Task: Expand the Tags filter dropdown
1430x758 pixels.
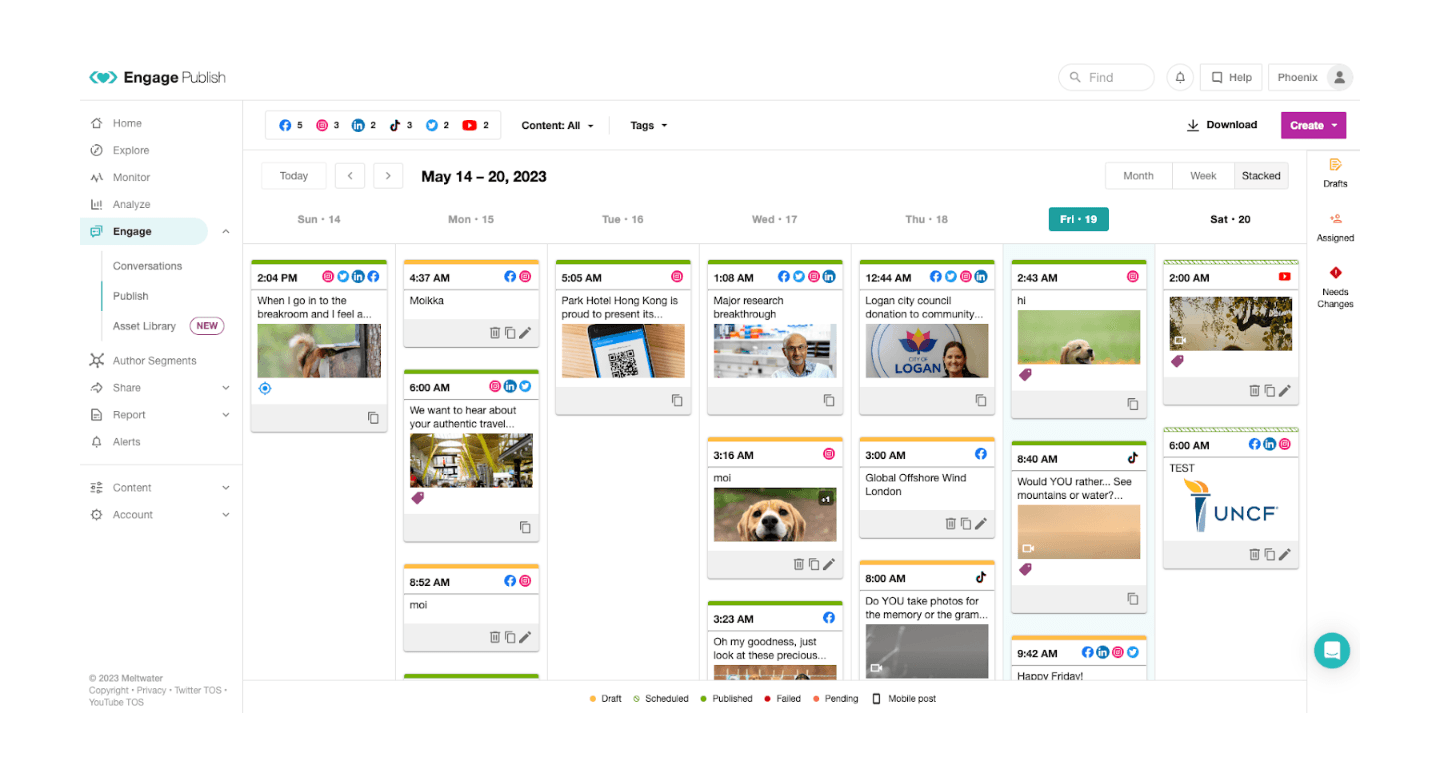Action: [x=648, y=126]
